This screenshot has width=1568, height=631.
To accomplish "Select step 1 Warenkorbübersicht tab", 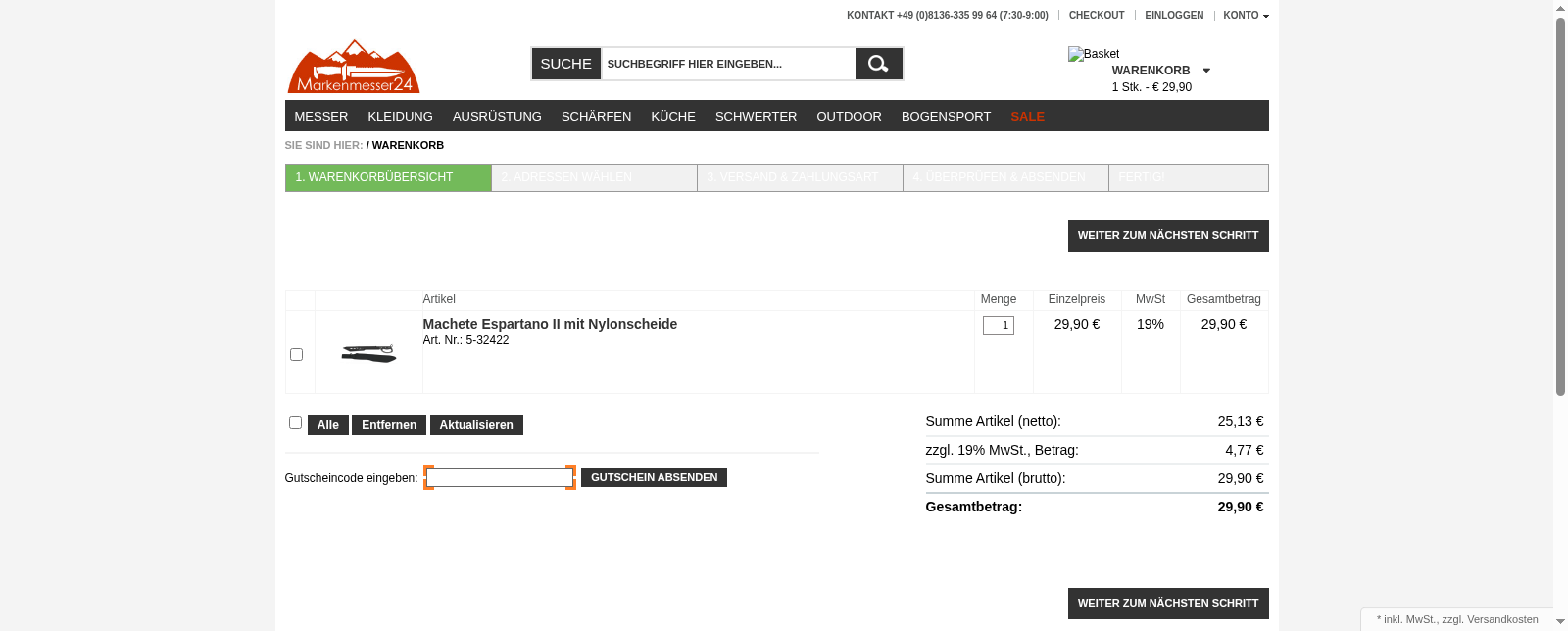I will tap(388, 177).
